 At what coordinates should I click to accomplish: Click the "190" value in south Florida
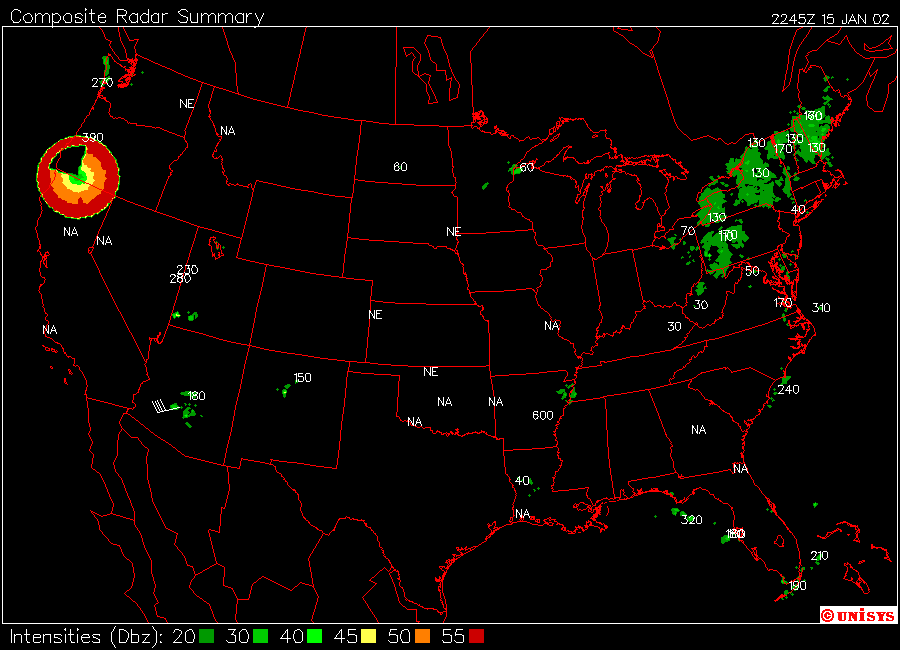coord(797,586)
